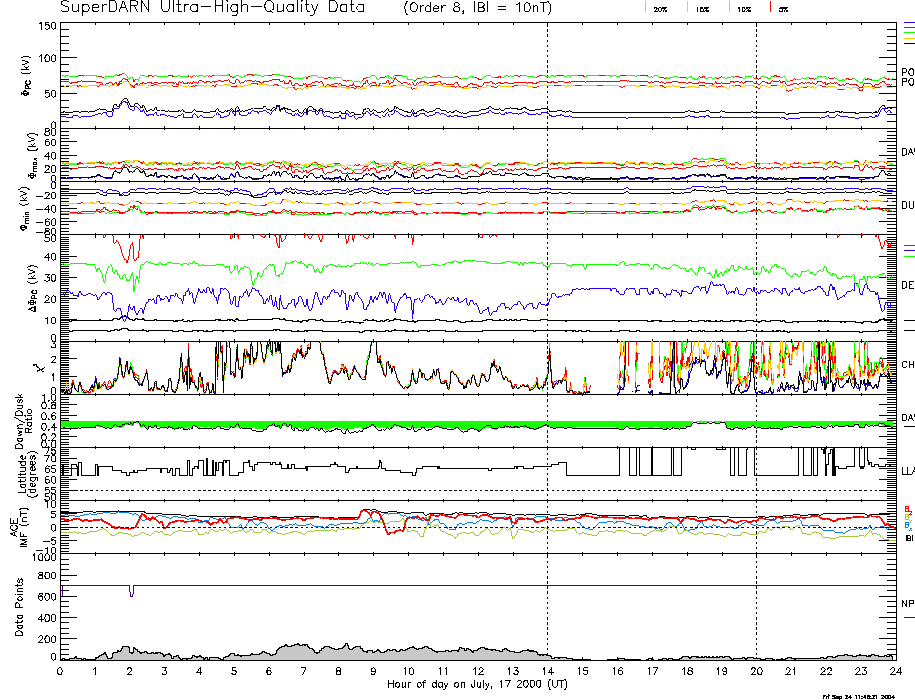Click the IMF legend labels at right
The image size is (915, 700).
pos(908,522)
